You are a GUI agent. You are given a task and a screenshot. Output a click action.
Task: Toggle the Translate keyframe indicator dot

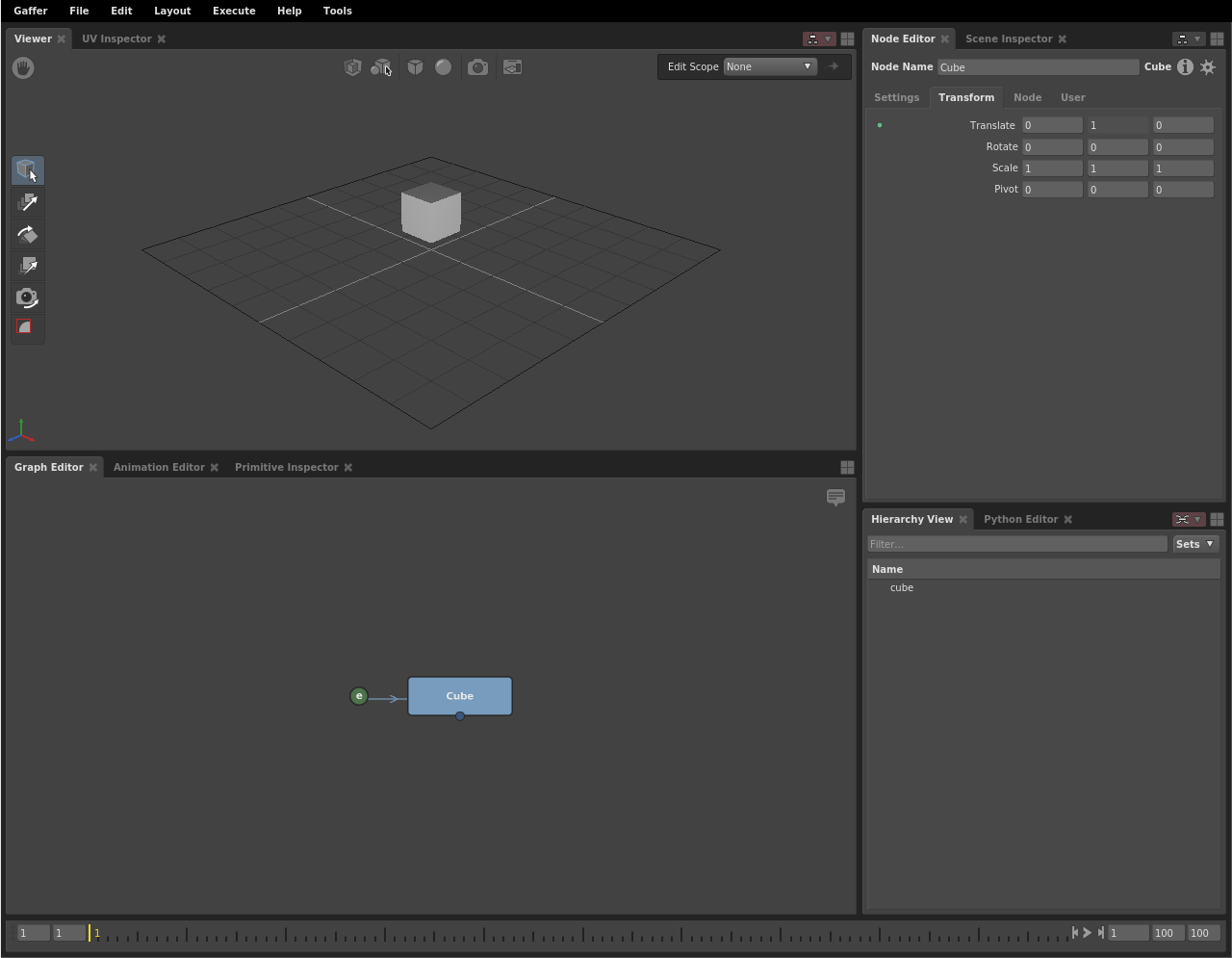880,125
